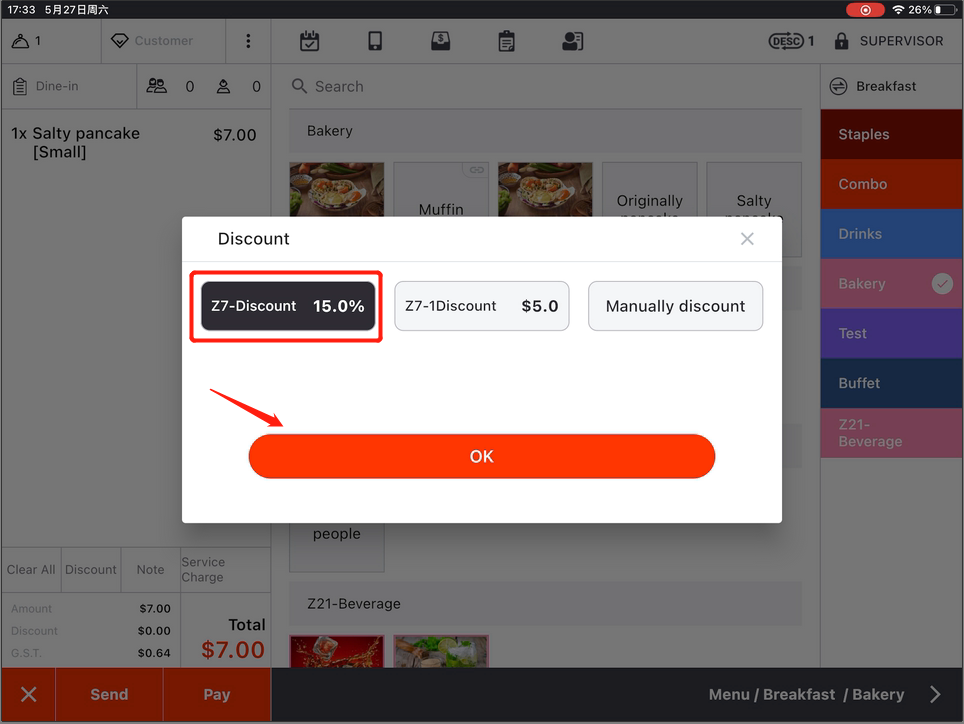Switch to the Staples category

[x=891, y=134]
